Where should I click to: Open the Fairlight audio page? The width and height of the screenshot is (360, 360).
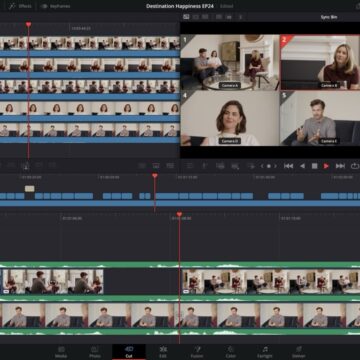[x=265, y=352]
